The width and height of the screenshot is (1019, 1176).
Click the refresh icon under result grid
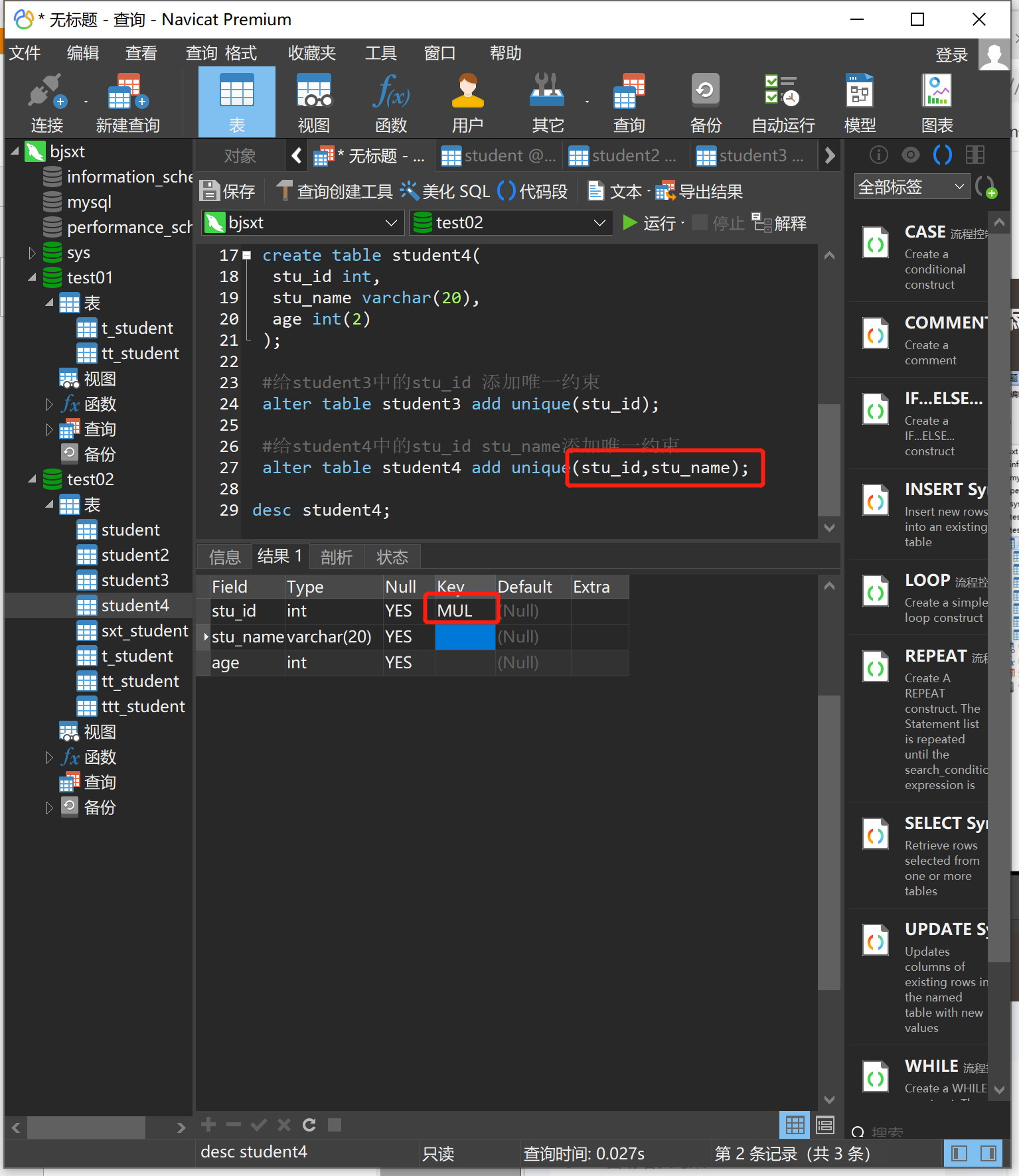[x=309, y=1124]
